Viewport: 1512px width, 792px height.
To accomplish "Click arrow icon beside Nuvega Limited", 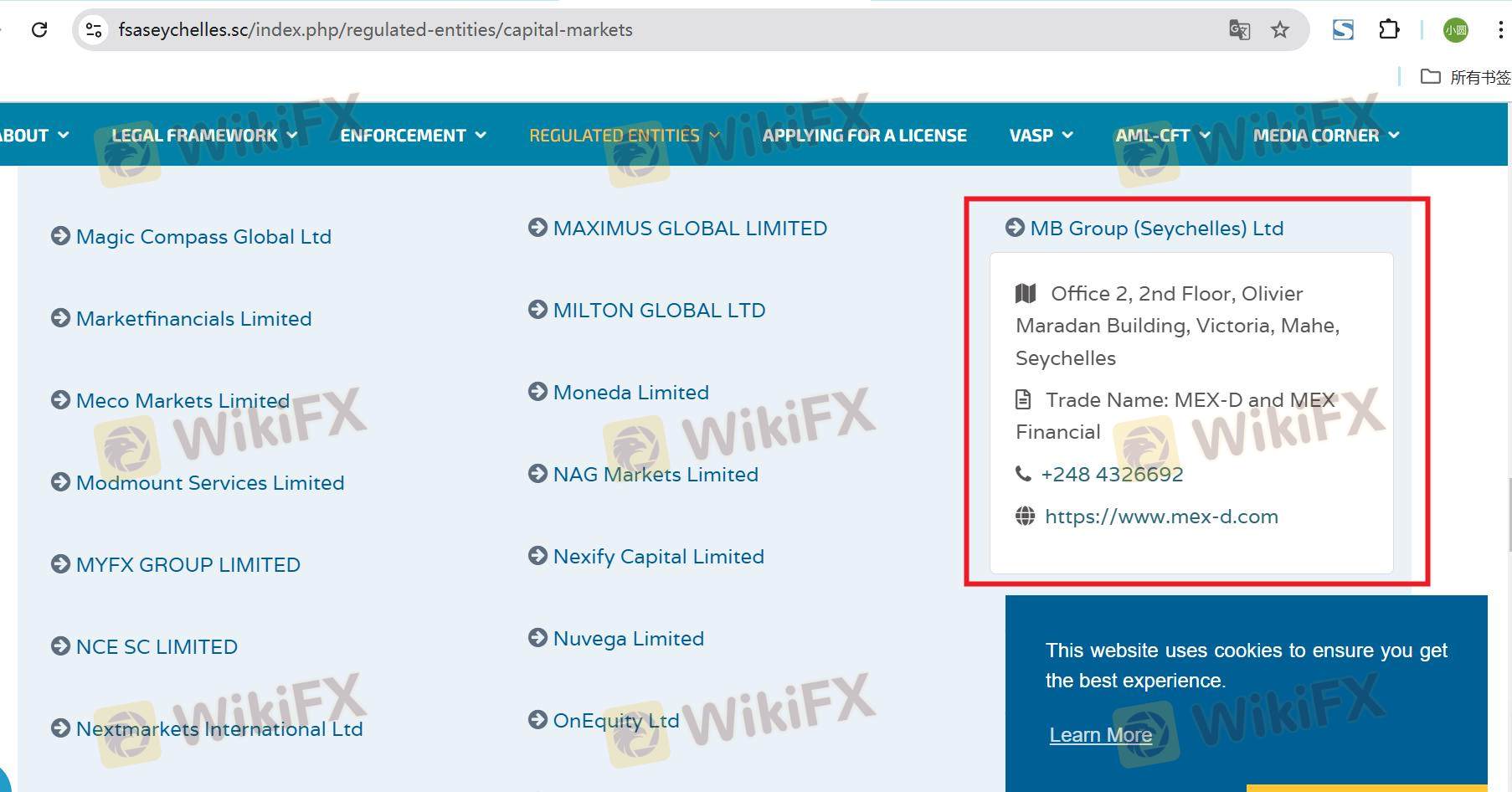I will pyautogui.click(x=537, y=638).
